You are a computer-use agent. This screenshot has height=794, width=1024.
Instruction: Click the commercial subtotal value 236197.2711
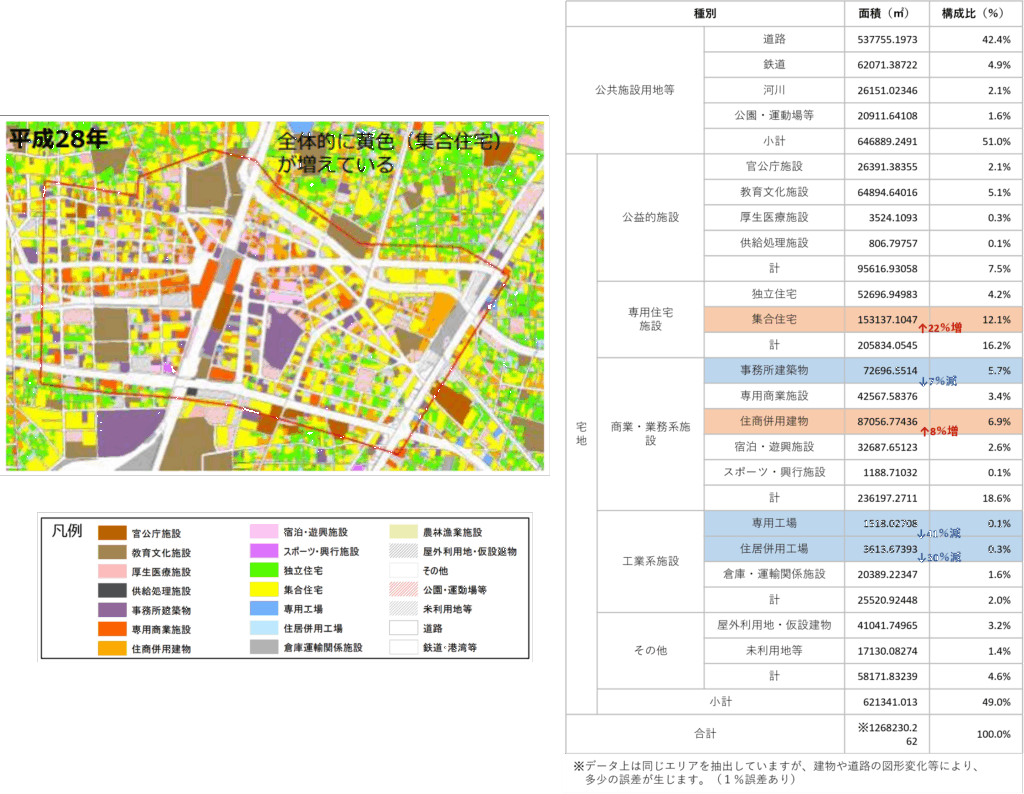pyautogui.click(x=887, y=498)
